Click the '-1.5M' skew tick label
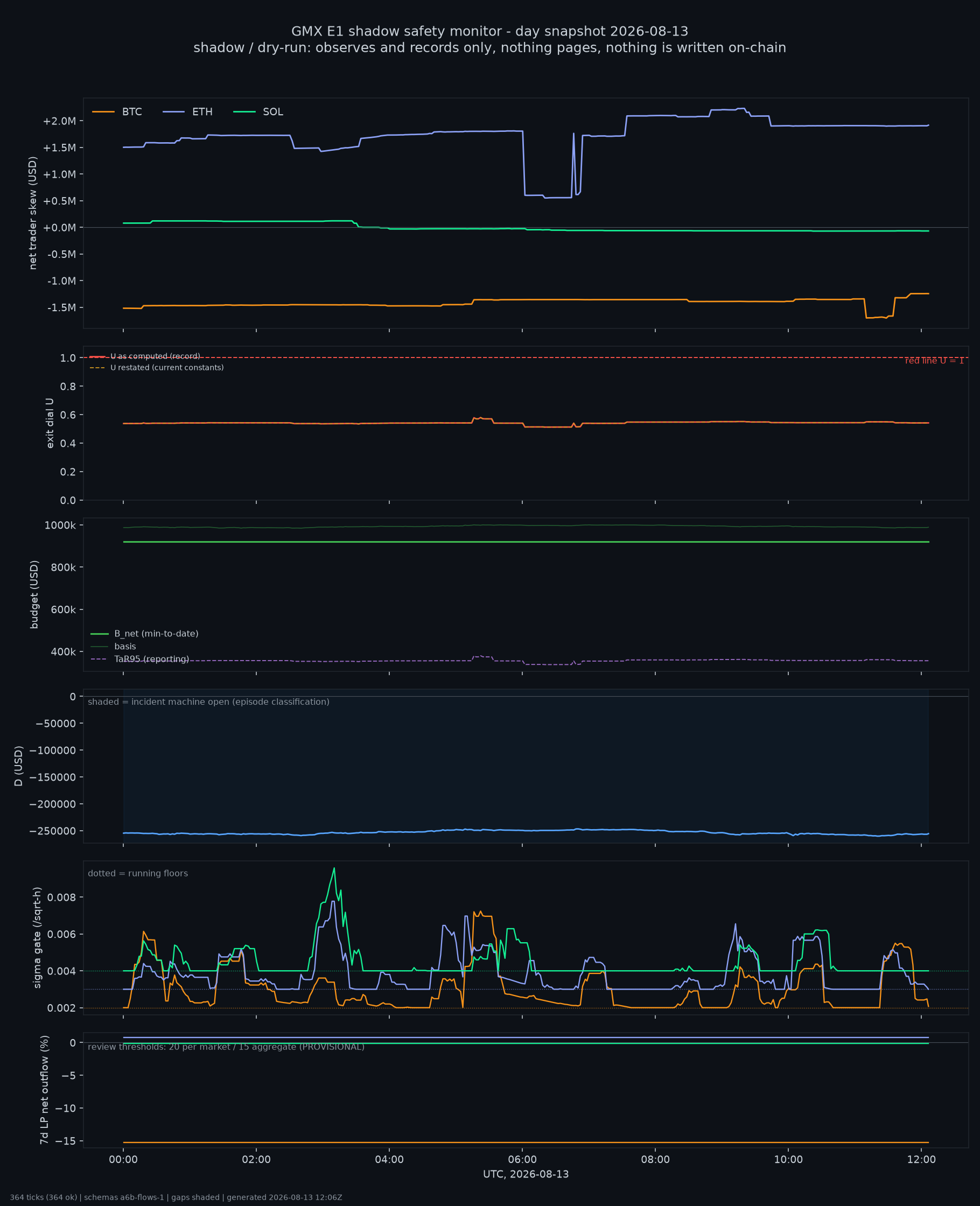This screenshot has height=1206, width=980. point(61,307)
